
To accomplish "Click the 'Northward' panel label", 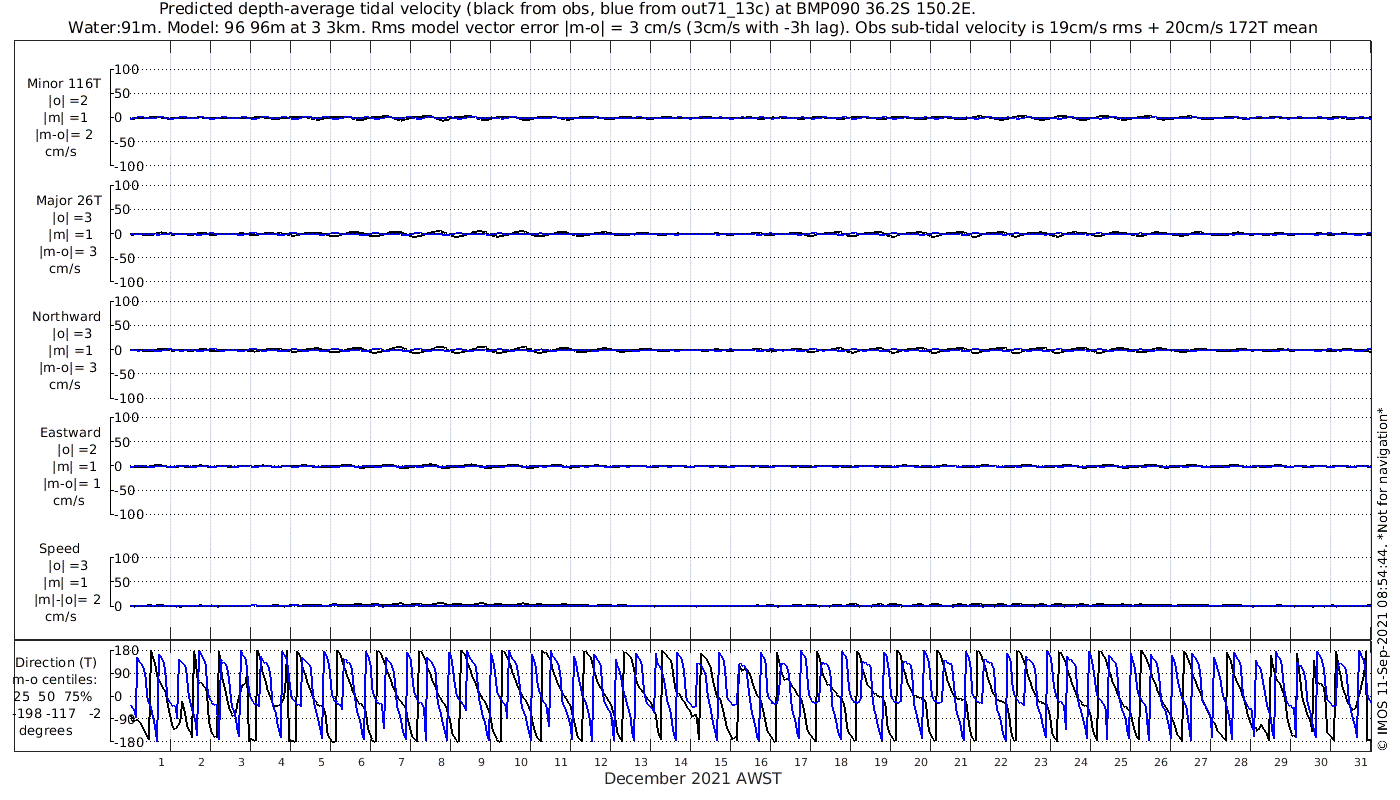I will [x=66, y=317].
